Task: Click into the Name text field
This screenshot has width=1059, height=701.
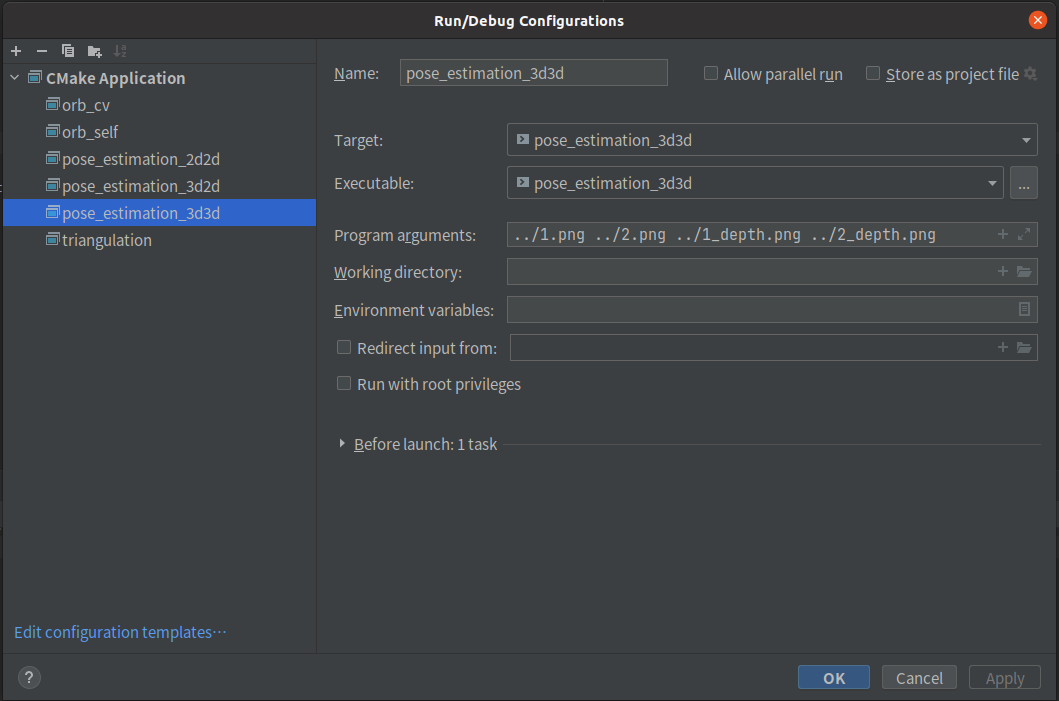Action: point(533,73)
